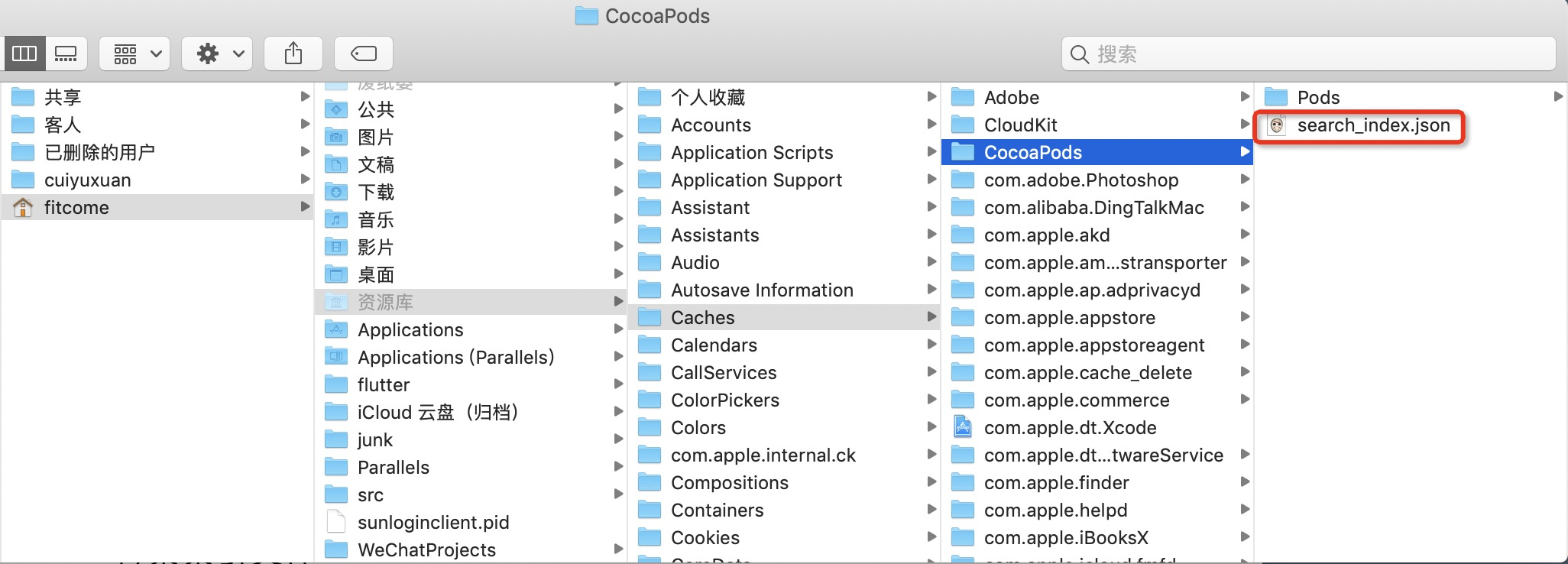Click the Edit Tags toolbar icon

tap(364, 53)
